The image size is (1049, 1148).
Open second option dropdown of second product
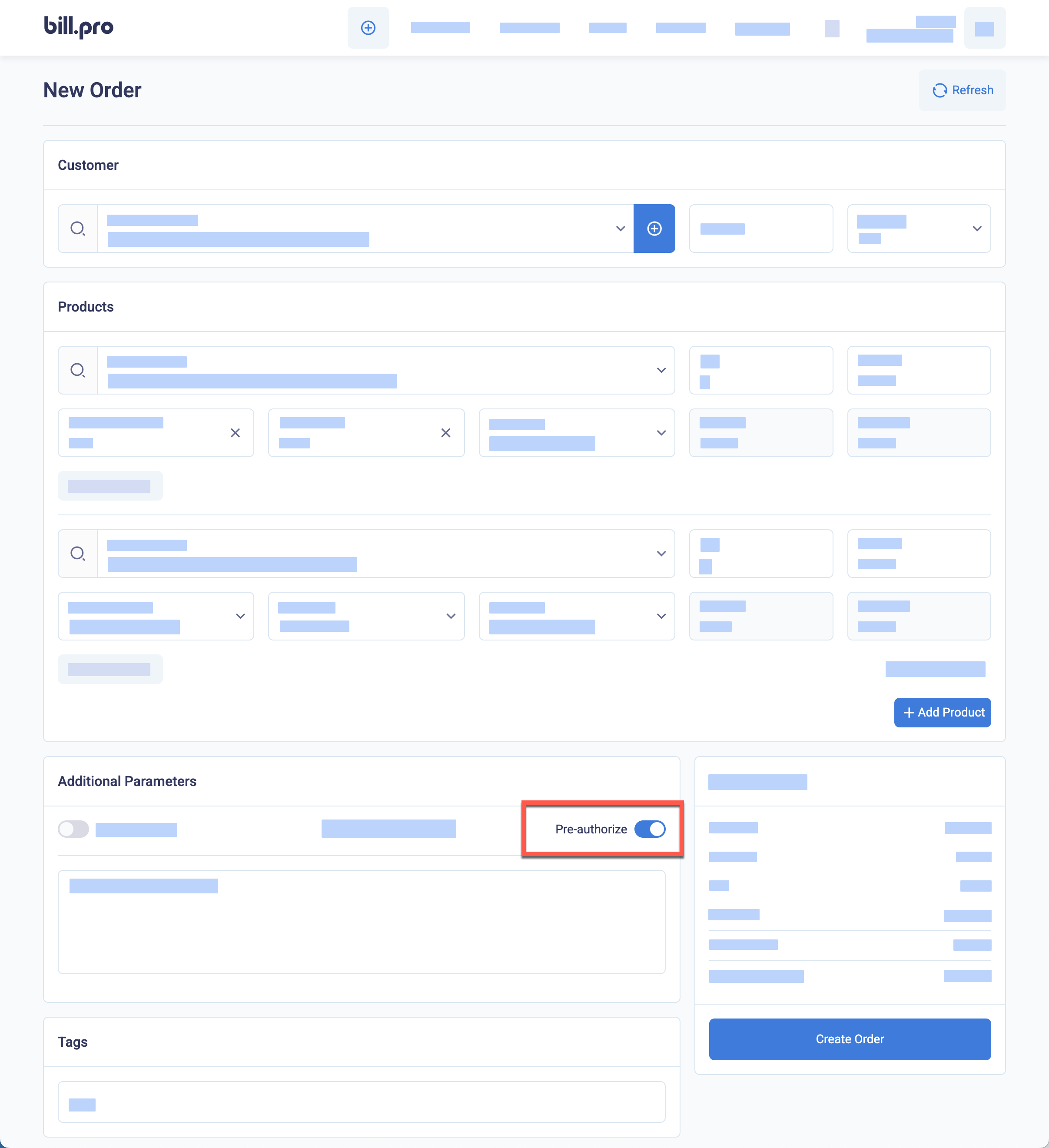366,616
